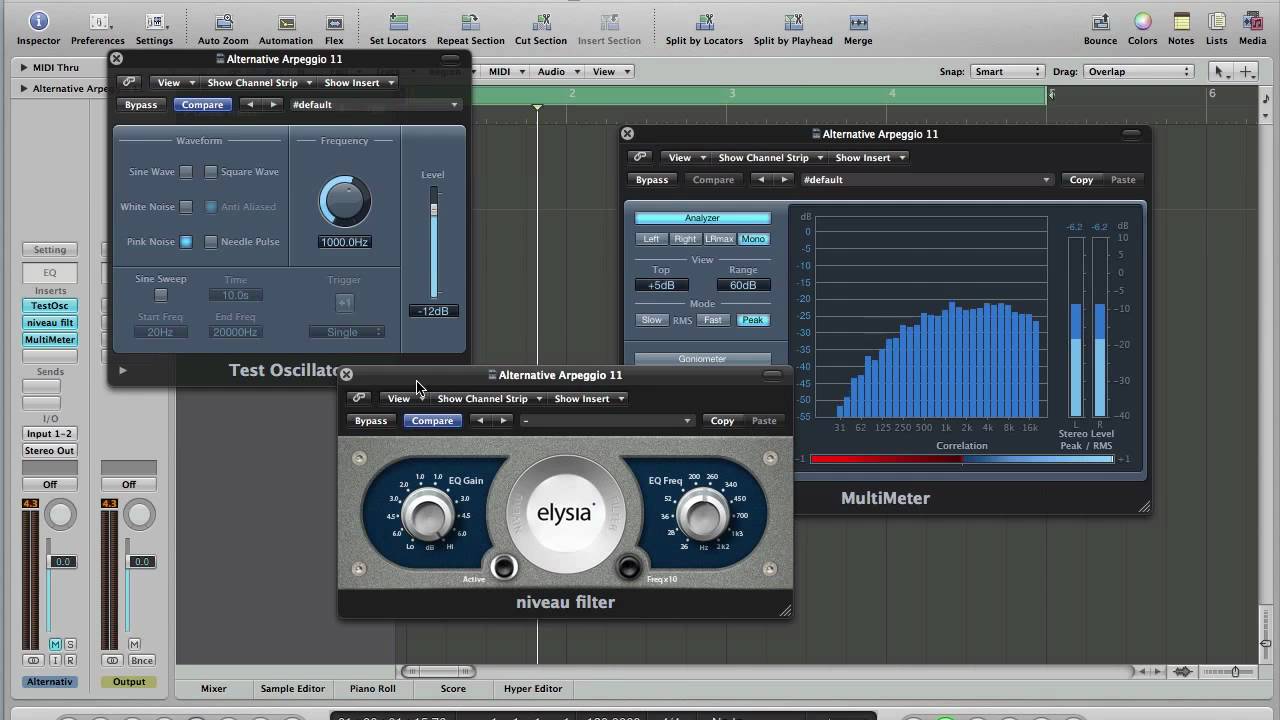Open the Snap Smart dropdown
Viewport: 1280px width, 720px height.
(x=1008, y=72)
